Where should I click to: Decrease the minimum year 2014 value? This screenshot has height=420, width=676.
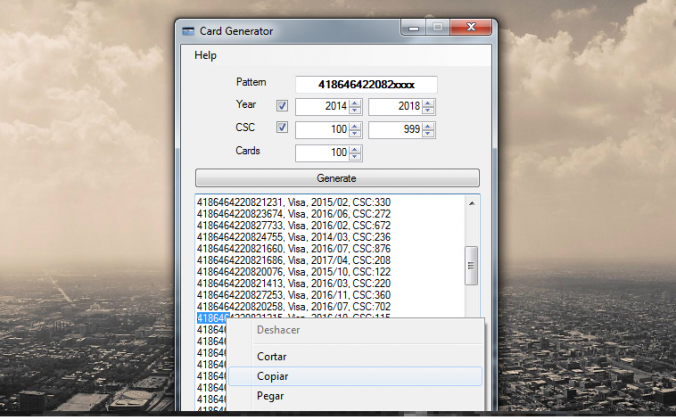click(355, 110)
